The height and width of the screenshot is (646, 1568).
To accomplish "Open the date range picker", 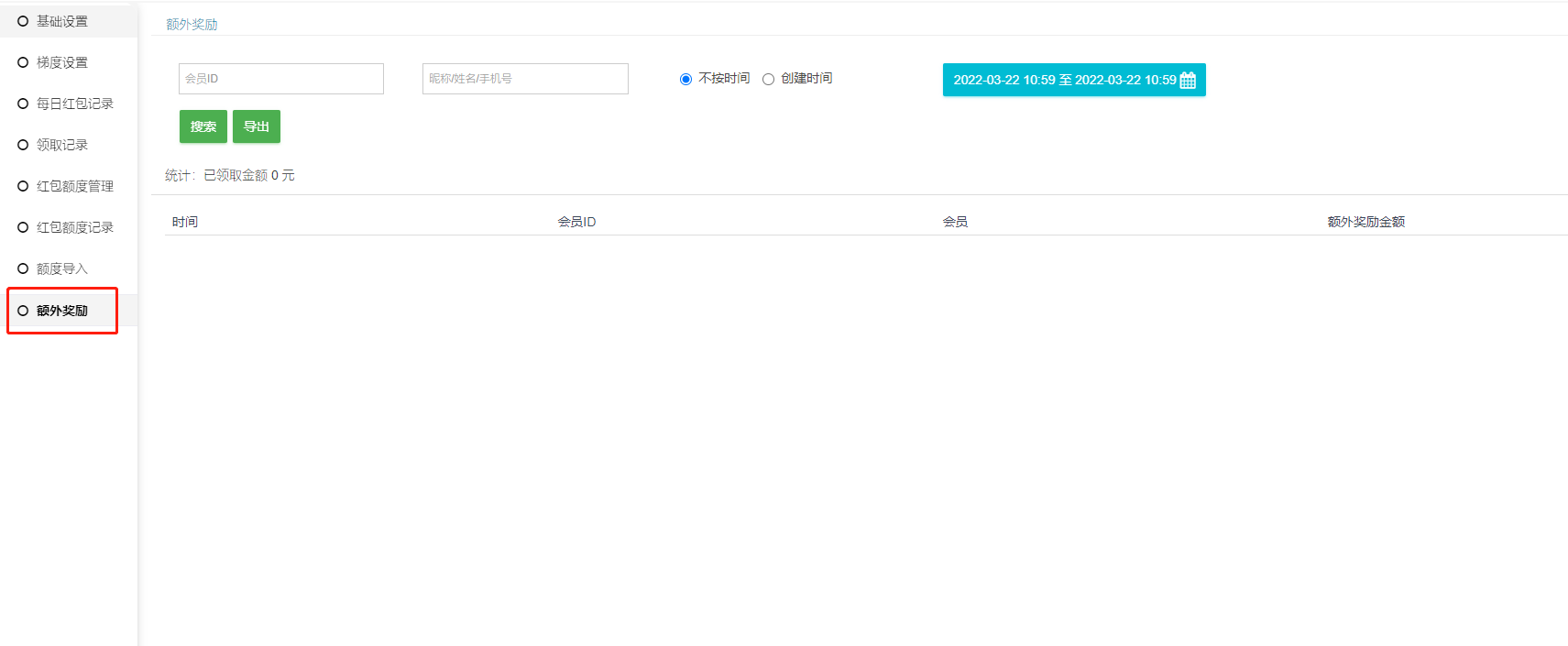I will [x=1063, y=80].
